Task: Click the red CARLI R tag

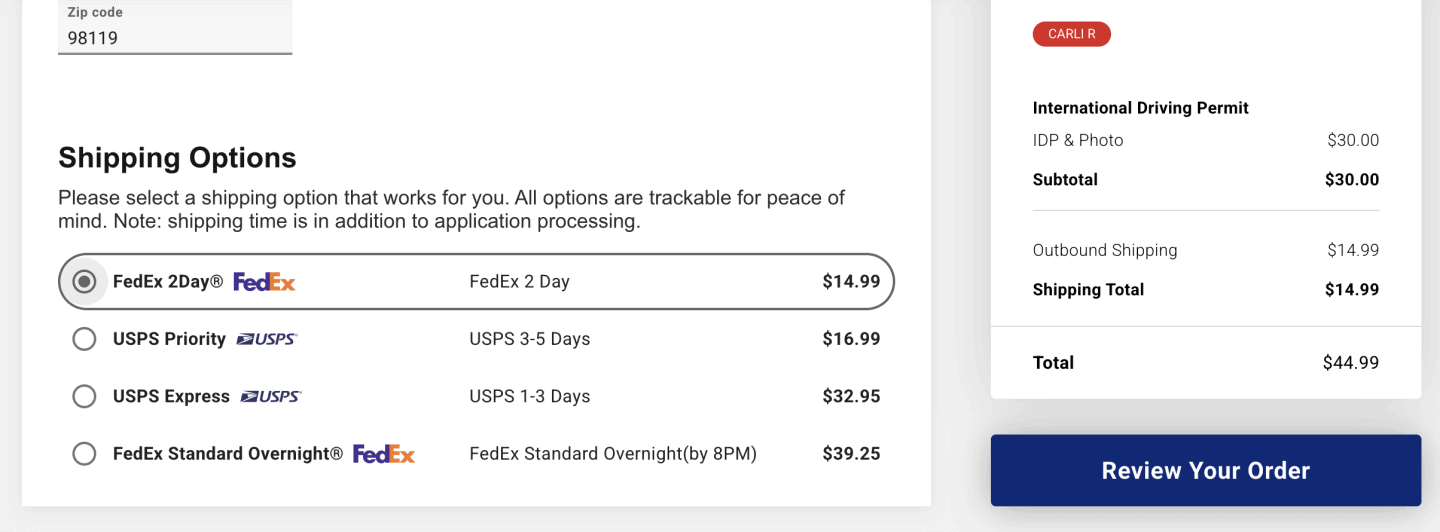Action: click(1071, 34)
